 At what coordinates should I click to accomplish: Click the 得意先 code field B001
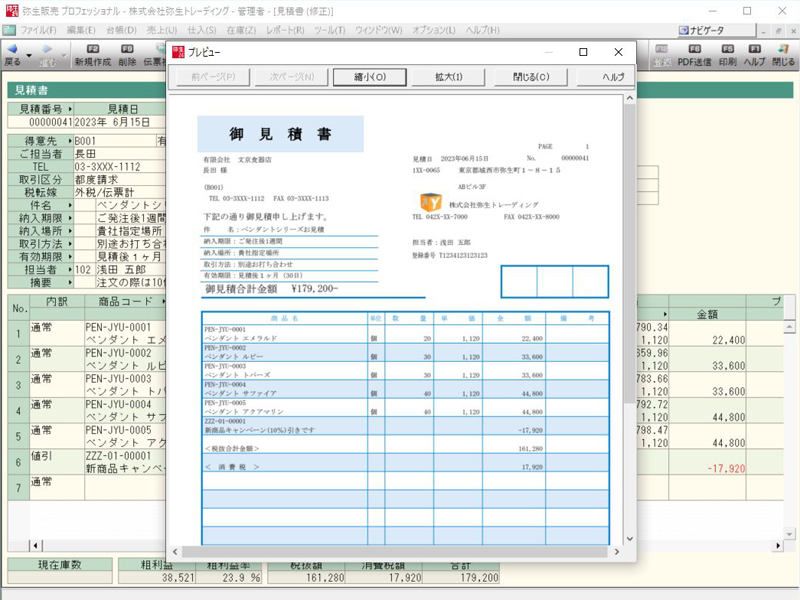(x=115, y=141)
